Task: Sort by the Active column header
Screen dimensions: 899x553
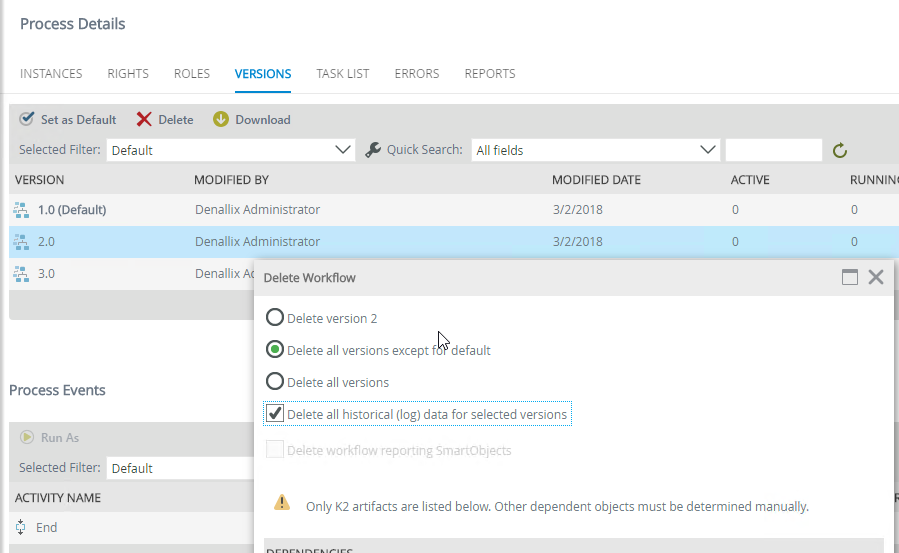Action: pyautogui.click(x=750, y=180)
